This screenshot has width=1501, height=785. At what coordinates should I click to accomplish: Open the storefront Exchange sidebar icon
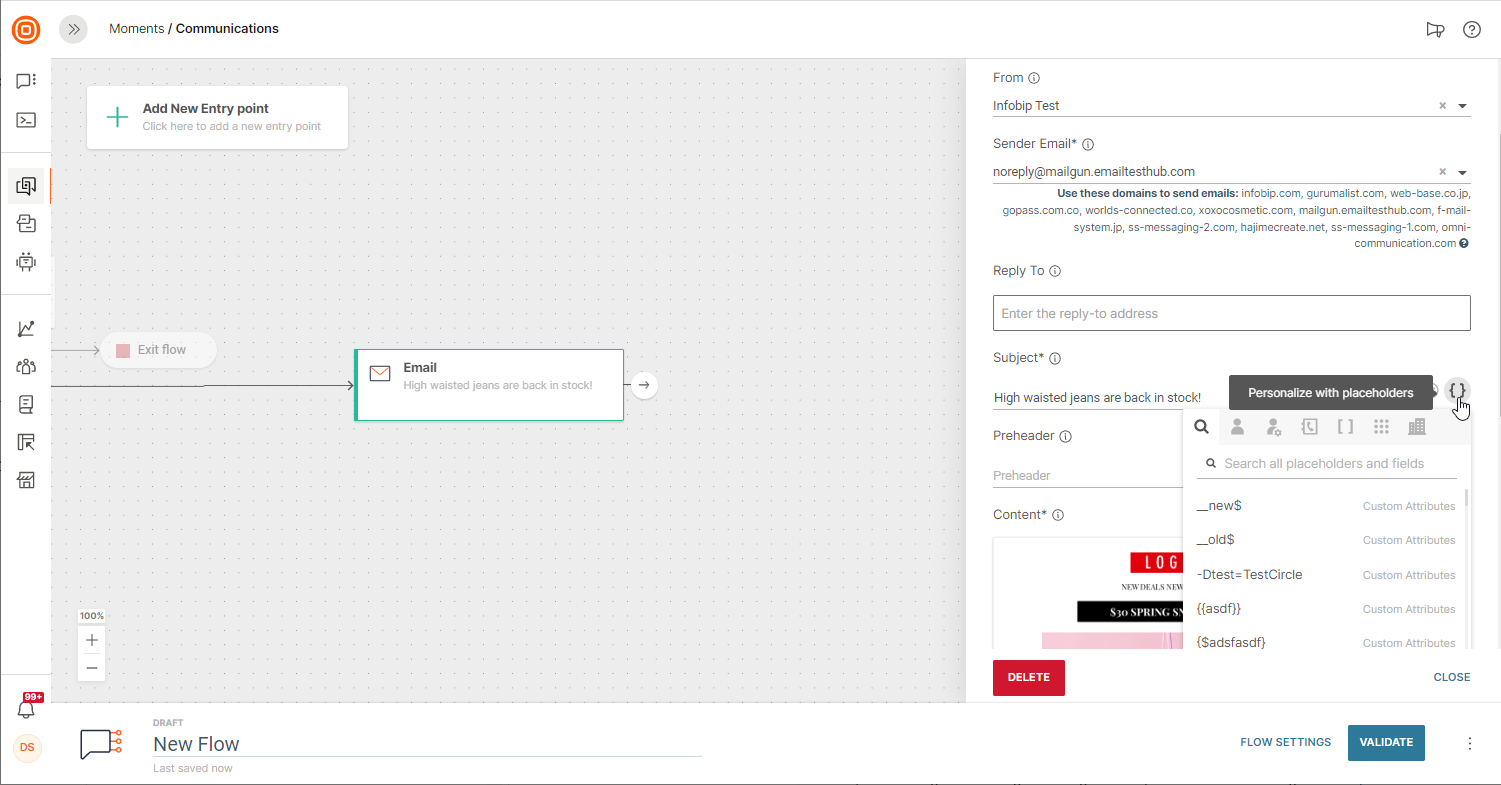tap(26, 481)
